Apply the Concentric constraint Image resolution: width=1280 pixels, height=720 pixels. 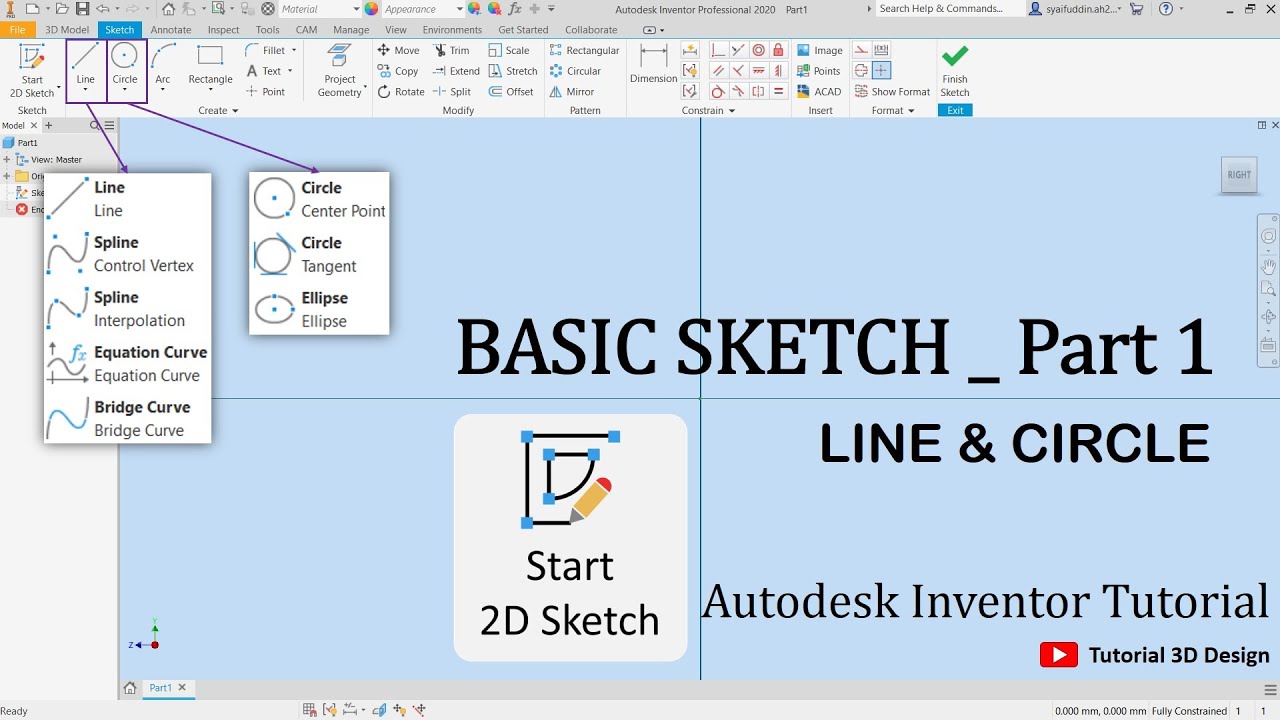coord(758,50)
